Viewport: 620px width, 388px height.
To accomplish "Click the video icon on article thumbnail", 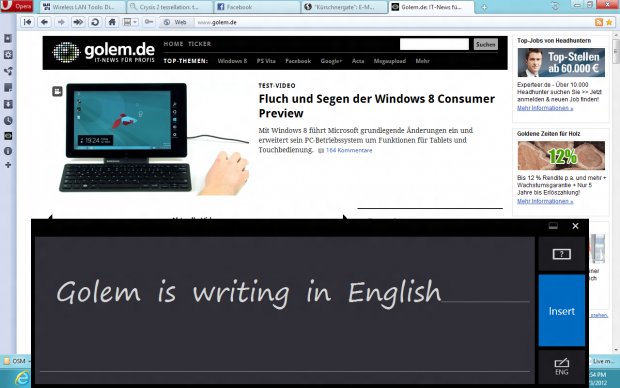I will [57, 91].
